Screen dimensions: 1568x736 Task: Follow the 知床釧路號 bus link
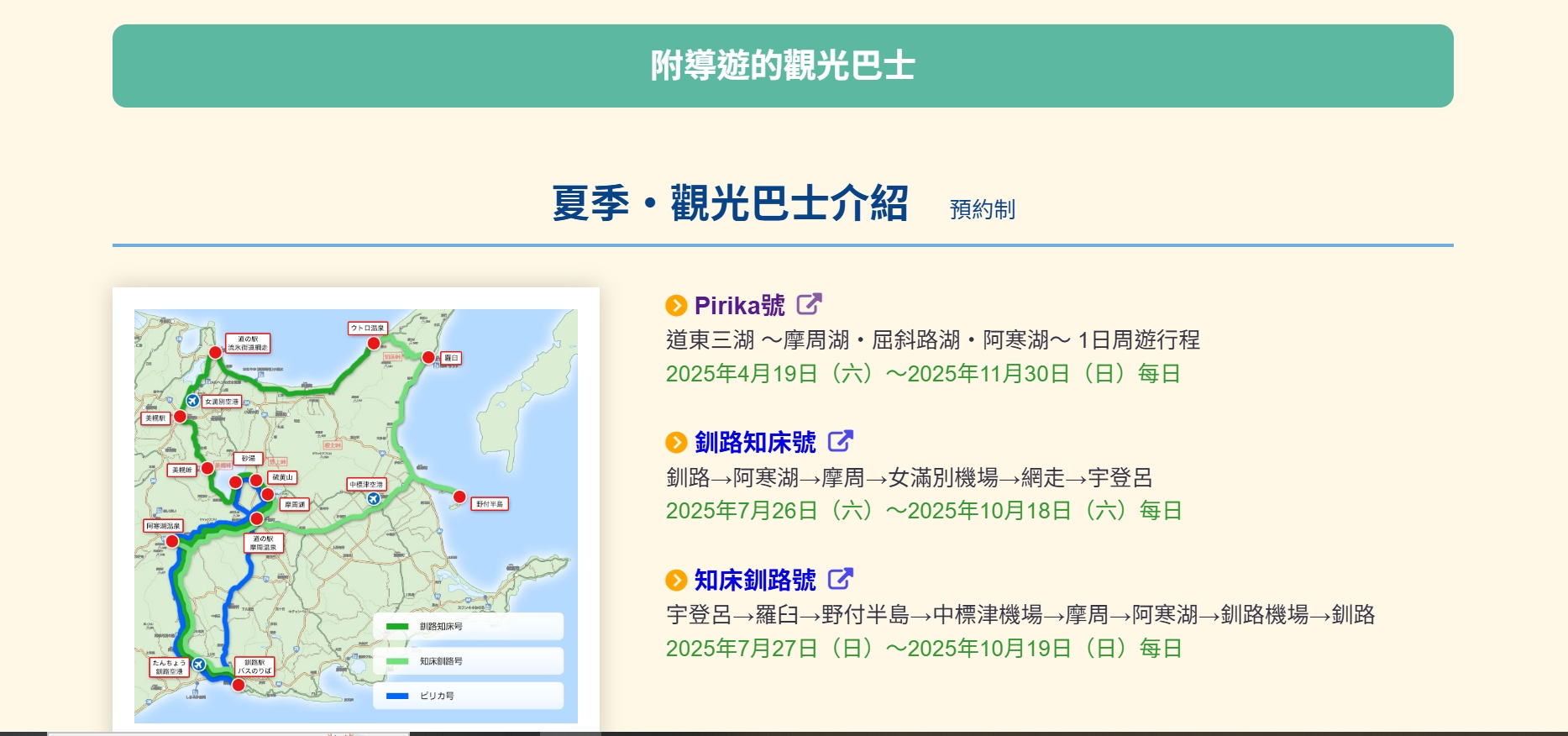point(755,581)
